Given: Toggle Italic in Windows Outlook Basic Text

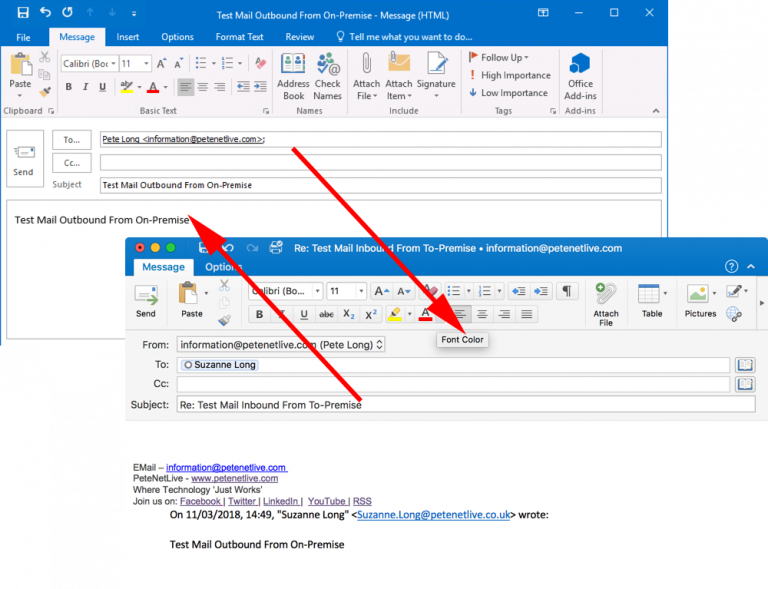Looking at the screenshot, I should pos(86,87).
